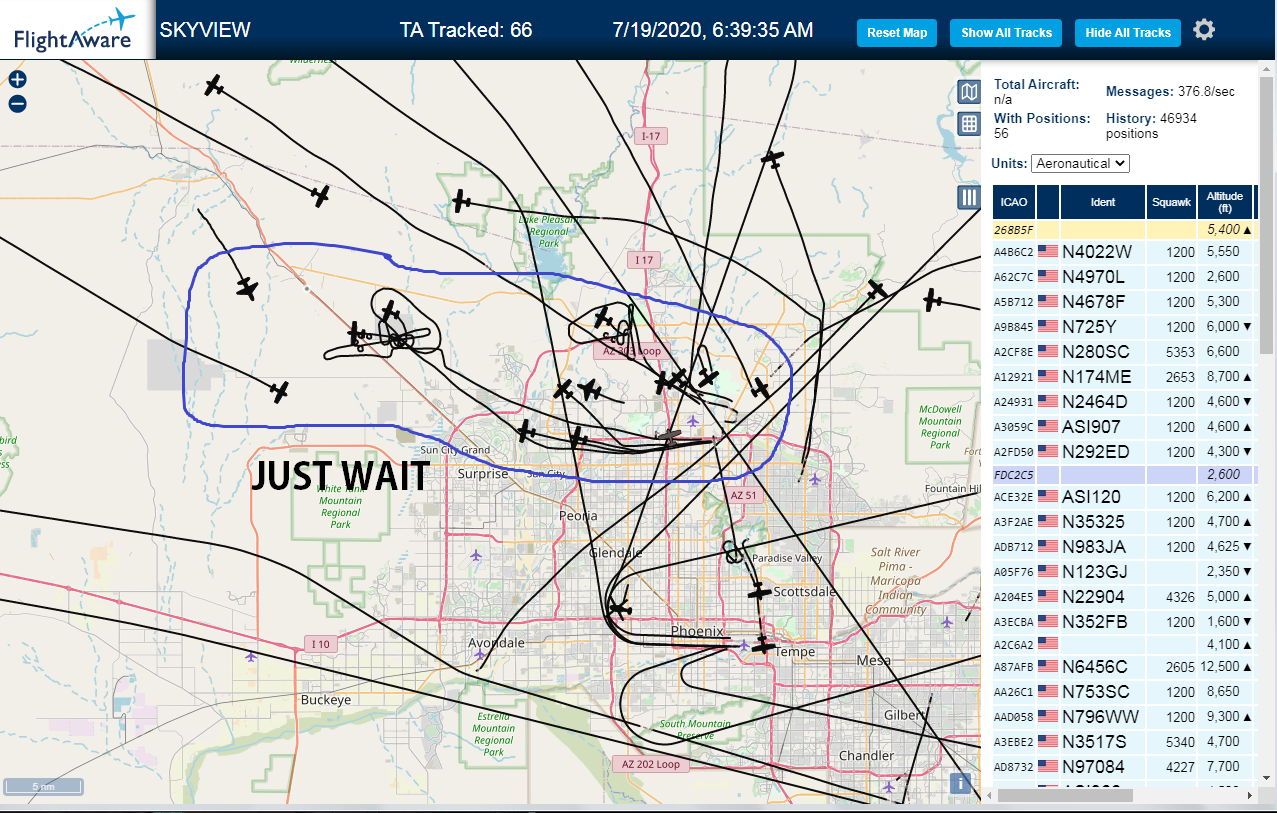Image resolution: width=1277 pixels, height=813 pixels.
Task: Sort by the blank flag column header
Action: pyautogui.click(x=1048, y=202)
